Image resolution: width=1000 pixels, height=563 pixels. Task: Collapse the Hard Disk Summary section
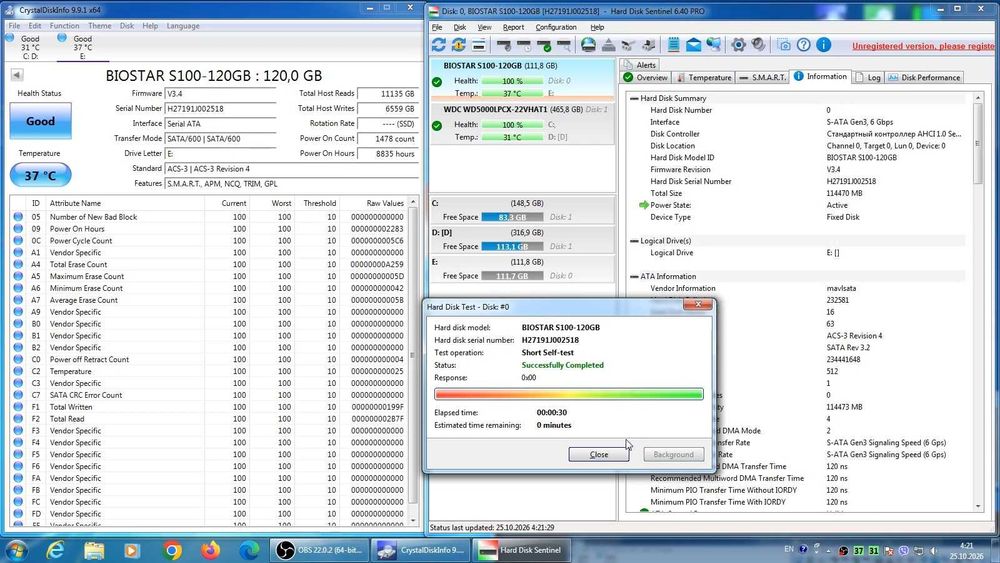[x=634, y=98]
